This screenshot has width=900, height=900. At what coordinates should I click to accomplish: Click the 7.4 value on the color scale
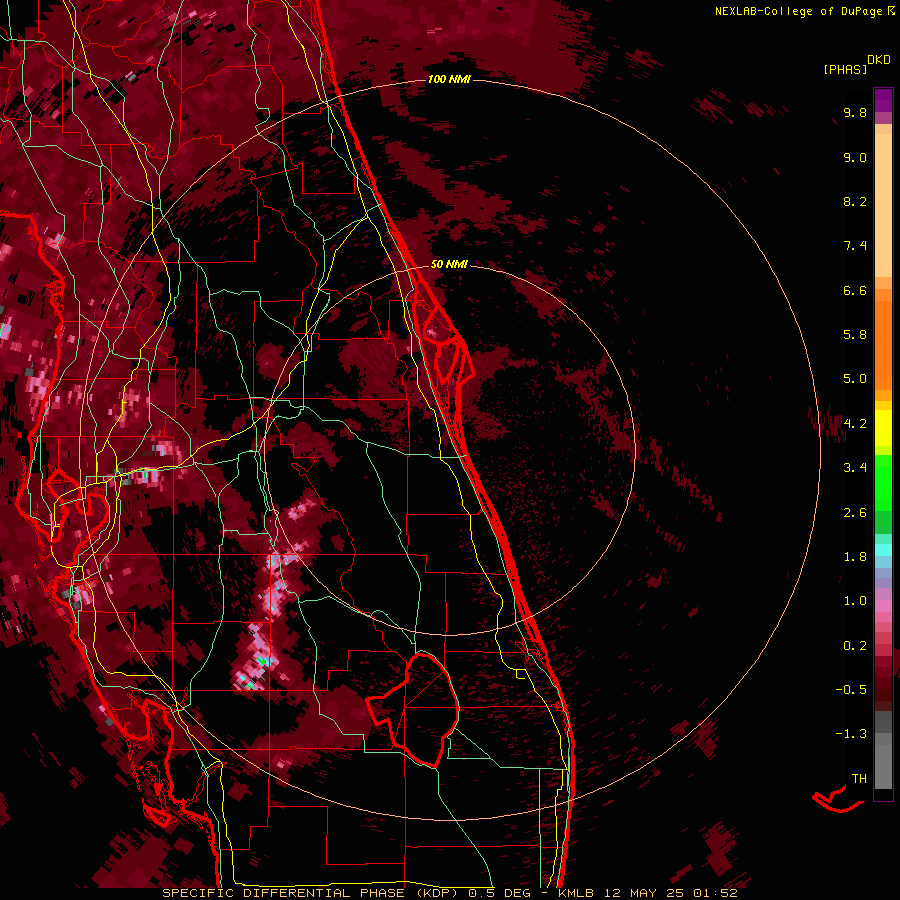tap(855, 246)
